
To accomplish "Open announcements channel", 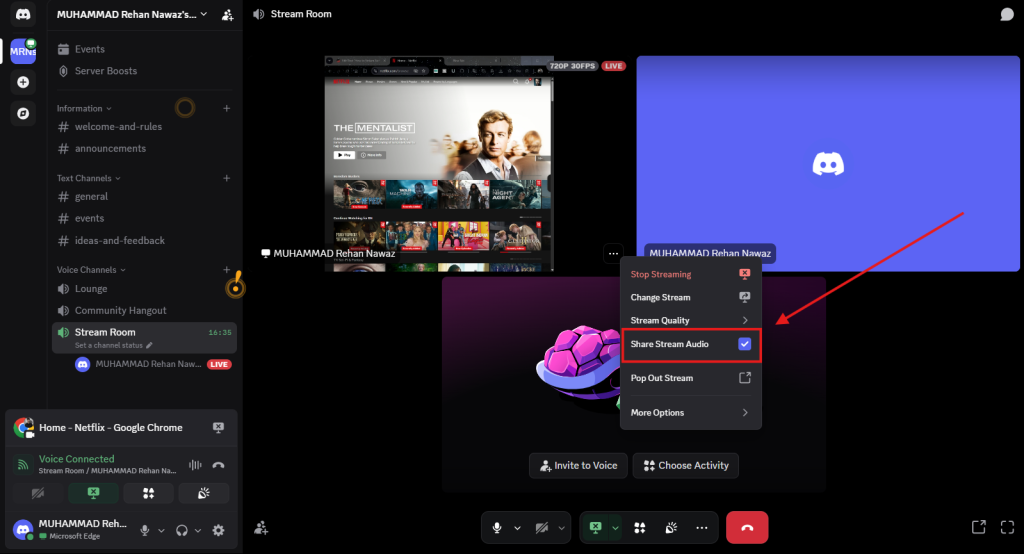I will point(144,148).
